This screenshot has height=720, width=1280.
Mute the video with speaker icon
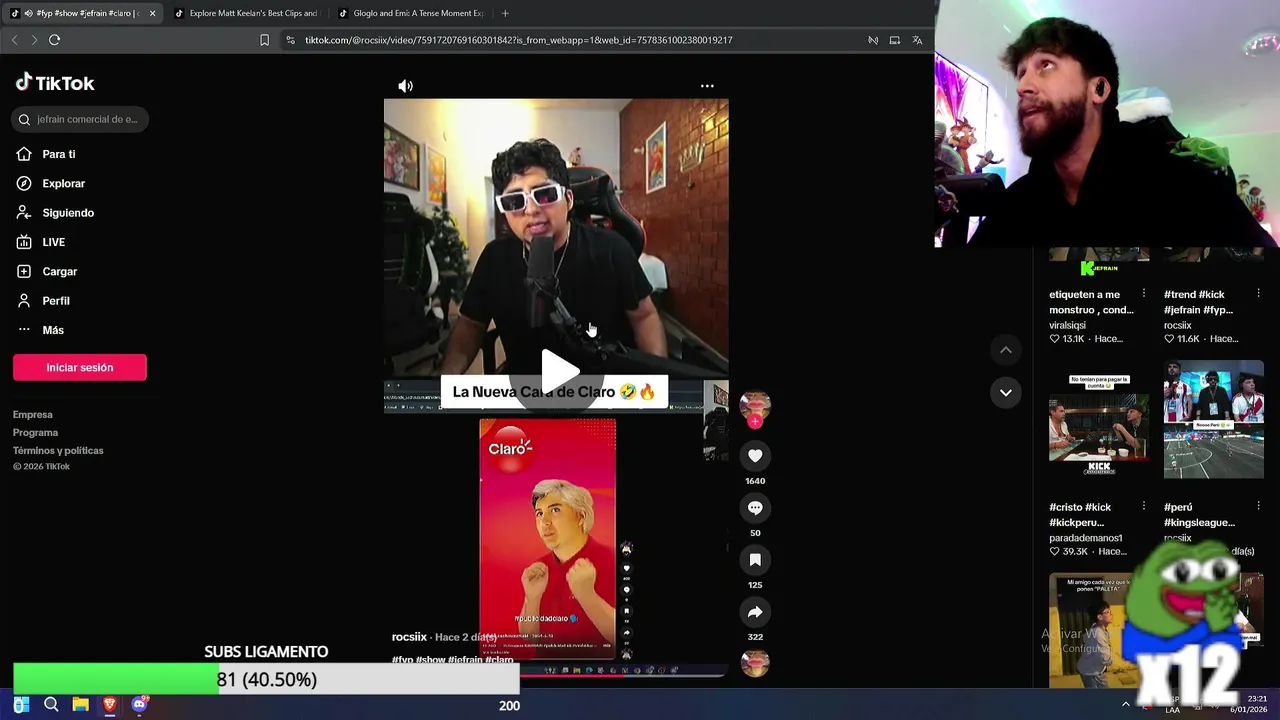pos(405,86)
